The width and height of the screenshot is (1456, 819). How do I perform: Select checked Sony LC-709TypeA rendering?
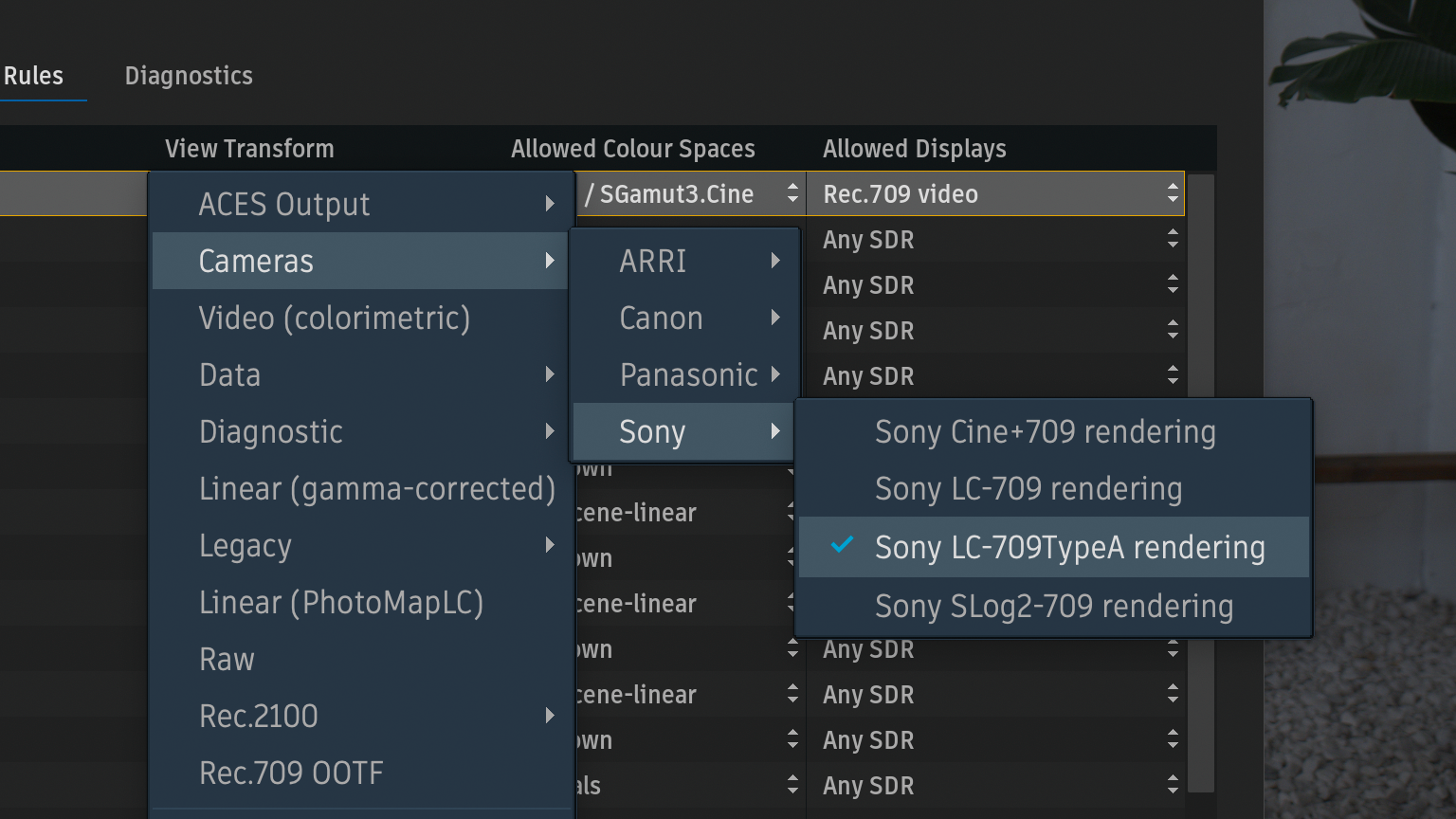pyautogui.click(x=1054, y=547)
